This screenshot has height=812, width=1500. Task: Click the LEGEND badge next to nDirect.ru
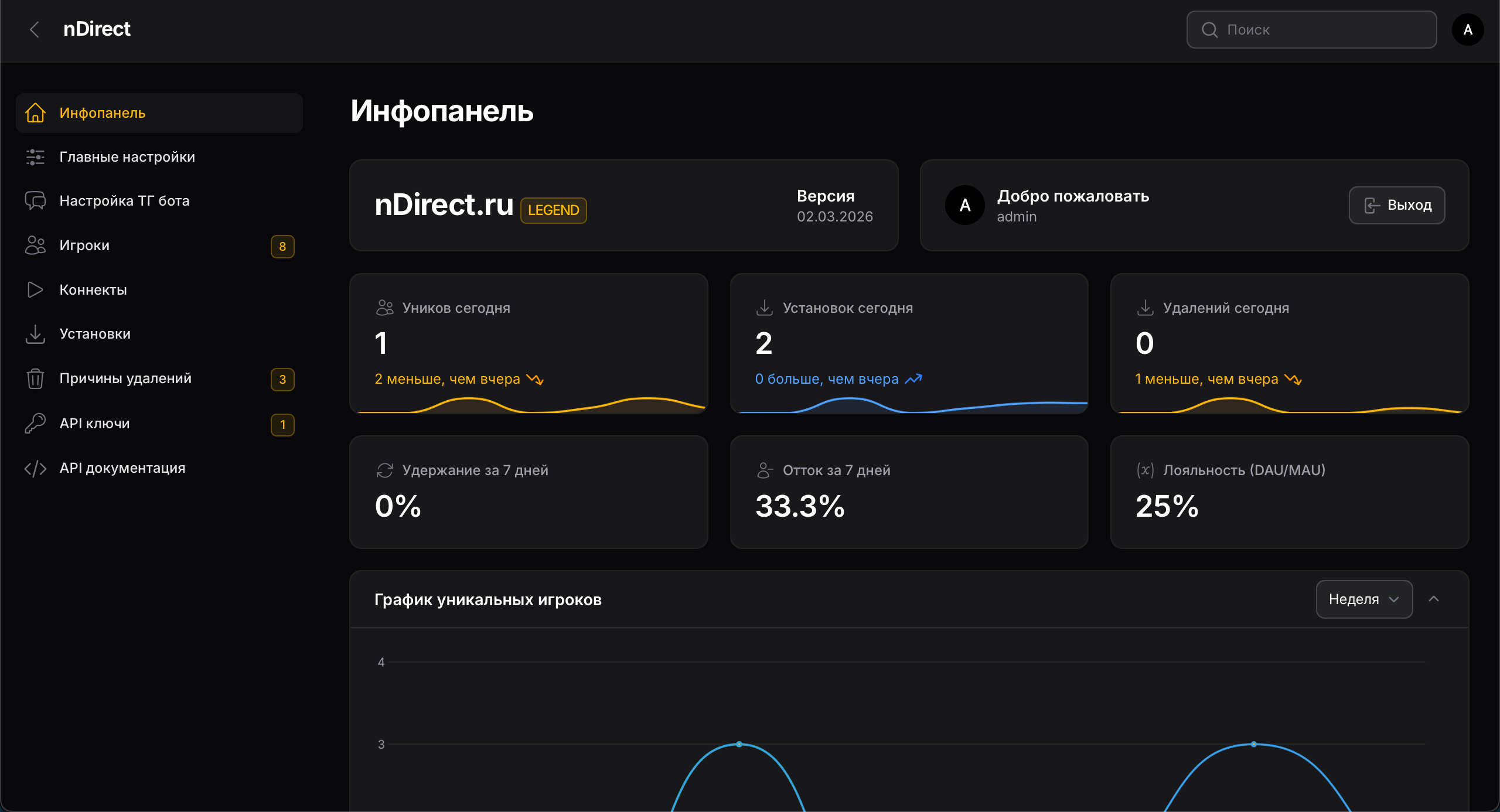553,210
